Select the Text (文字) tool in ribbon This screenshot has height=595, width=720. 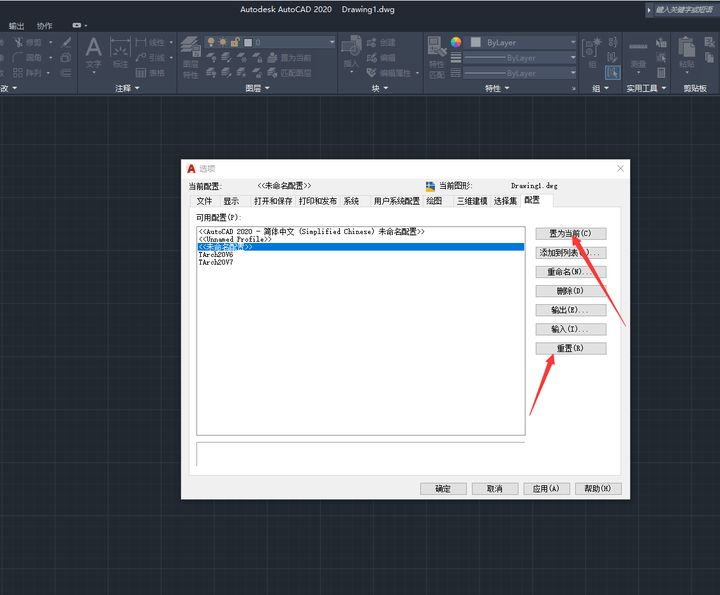pos(93,52)
